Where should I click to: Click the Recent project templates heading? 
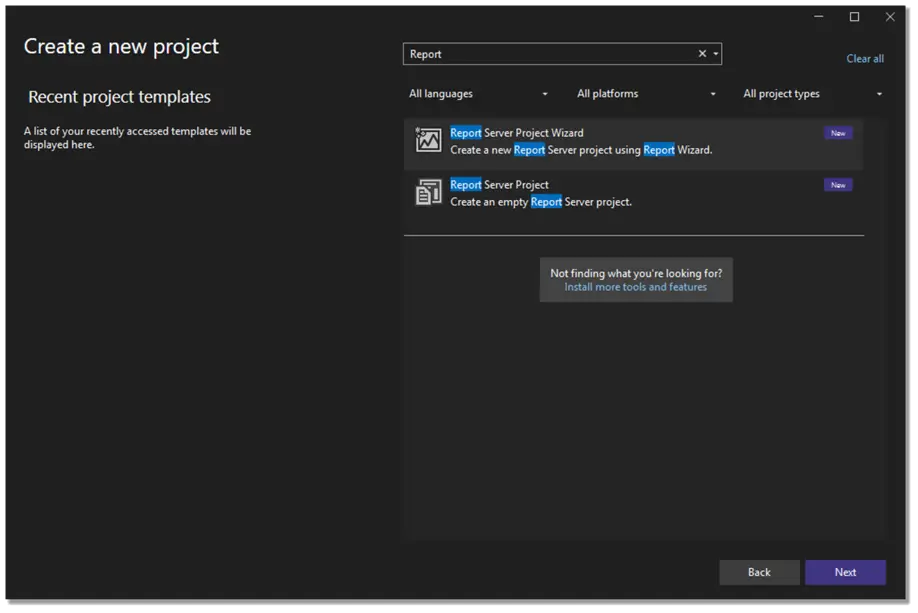pos(119,97)
